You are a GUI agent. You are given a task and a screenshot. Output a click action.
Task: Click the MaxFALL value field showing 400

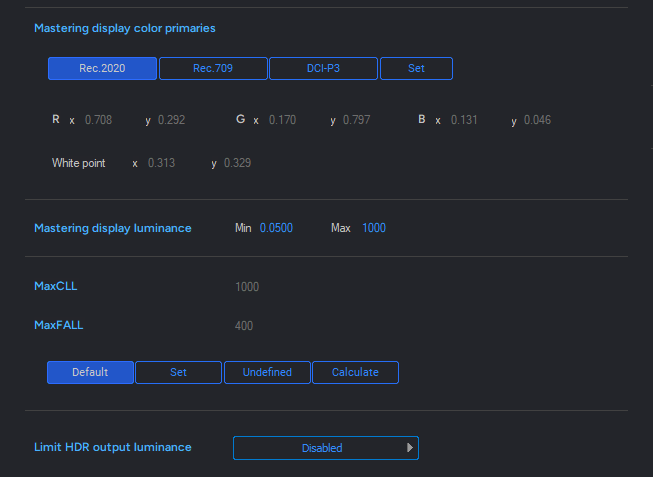[x=244, y=325]
